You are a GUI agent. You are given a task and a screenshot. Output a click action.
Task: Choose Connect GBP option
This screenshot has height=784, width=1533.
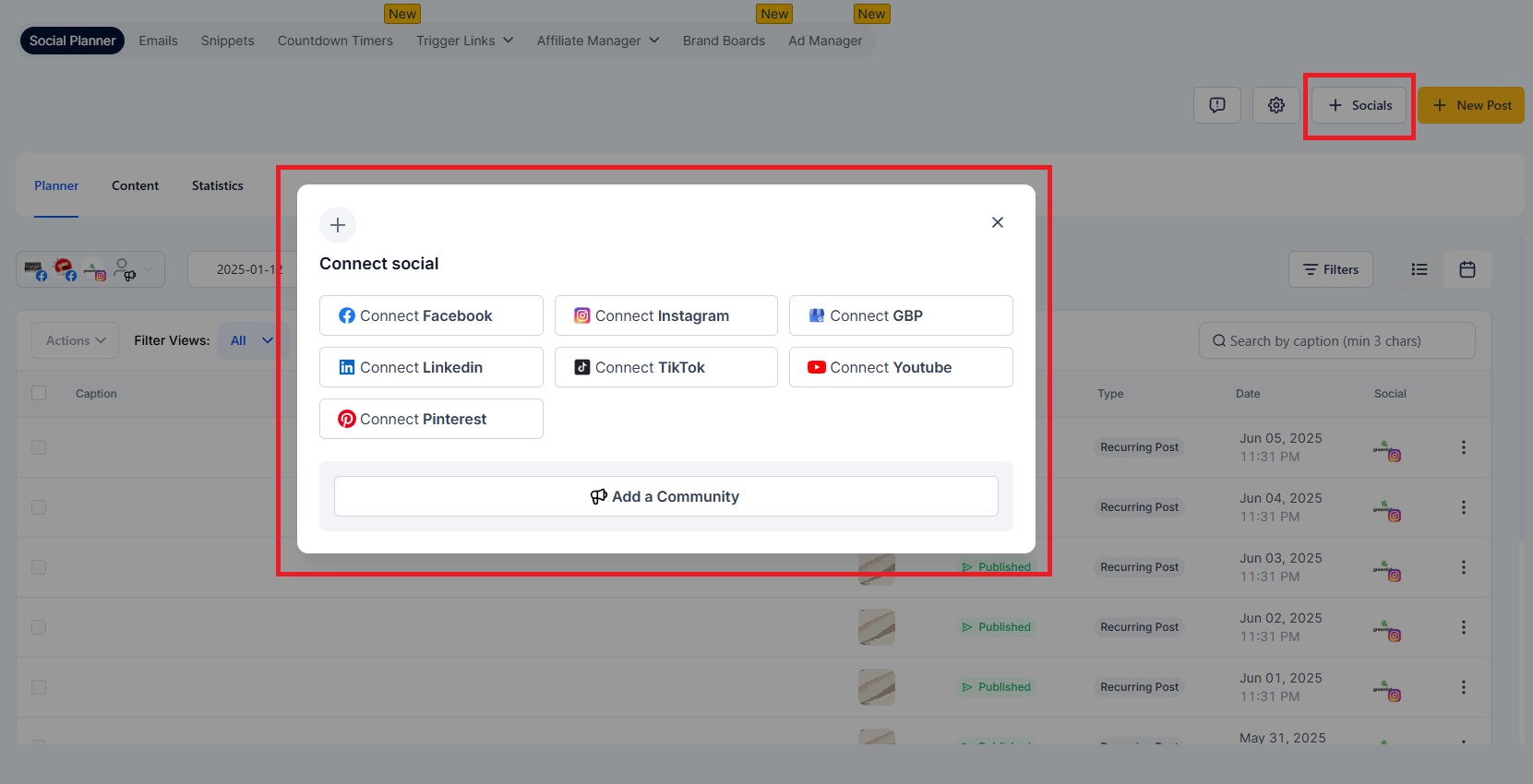tap(901, 315)
